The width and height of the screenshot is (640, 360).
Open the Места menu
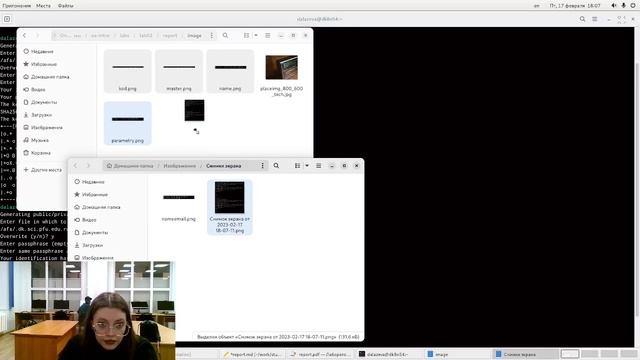click(43, 5)
